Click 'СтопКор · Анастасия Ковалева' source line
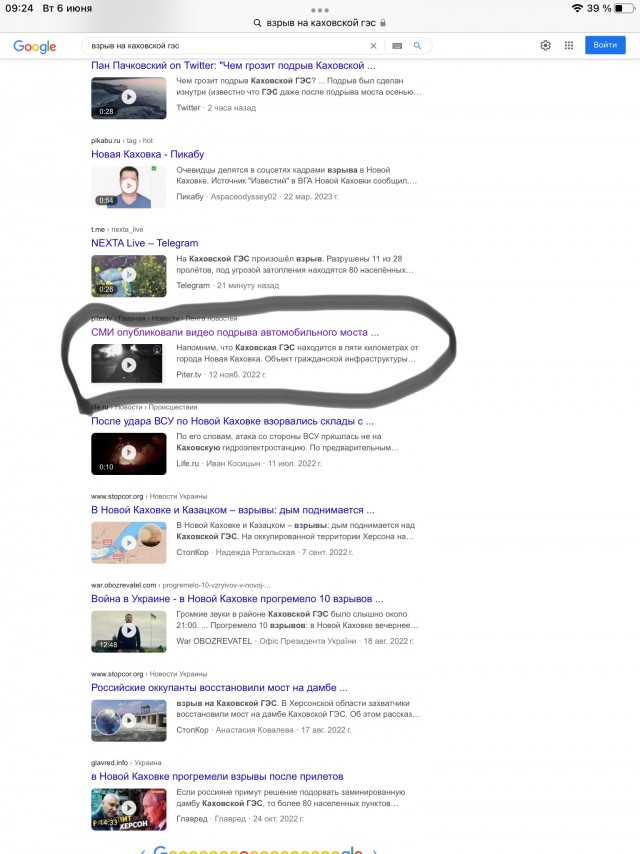 [264, 730]
